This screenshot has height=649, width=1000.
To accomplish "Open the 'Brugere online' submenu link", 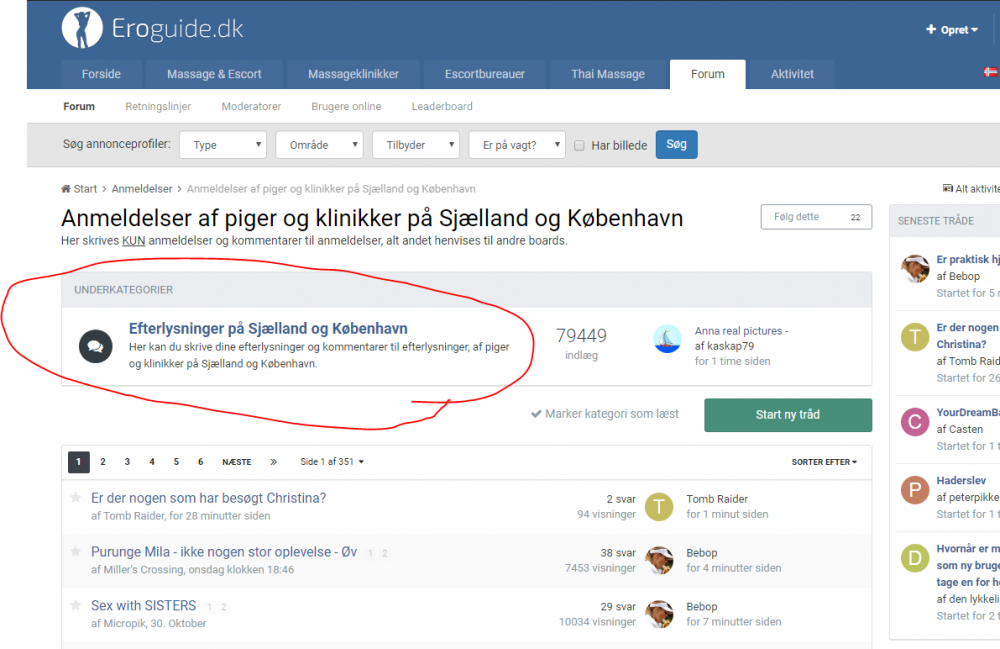I will point(346,106).
